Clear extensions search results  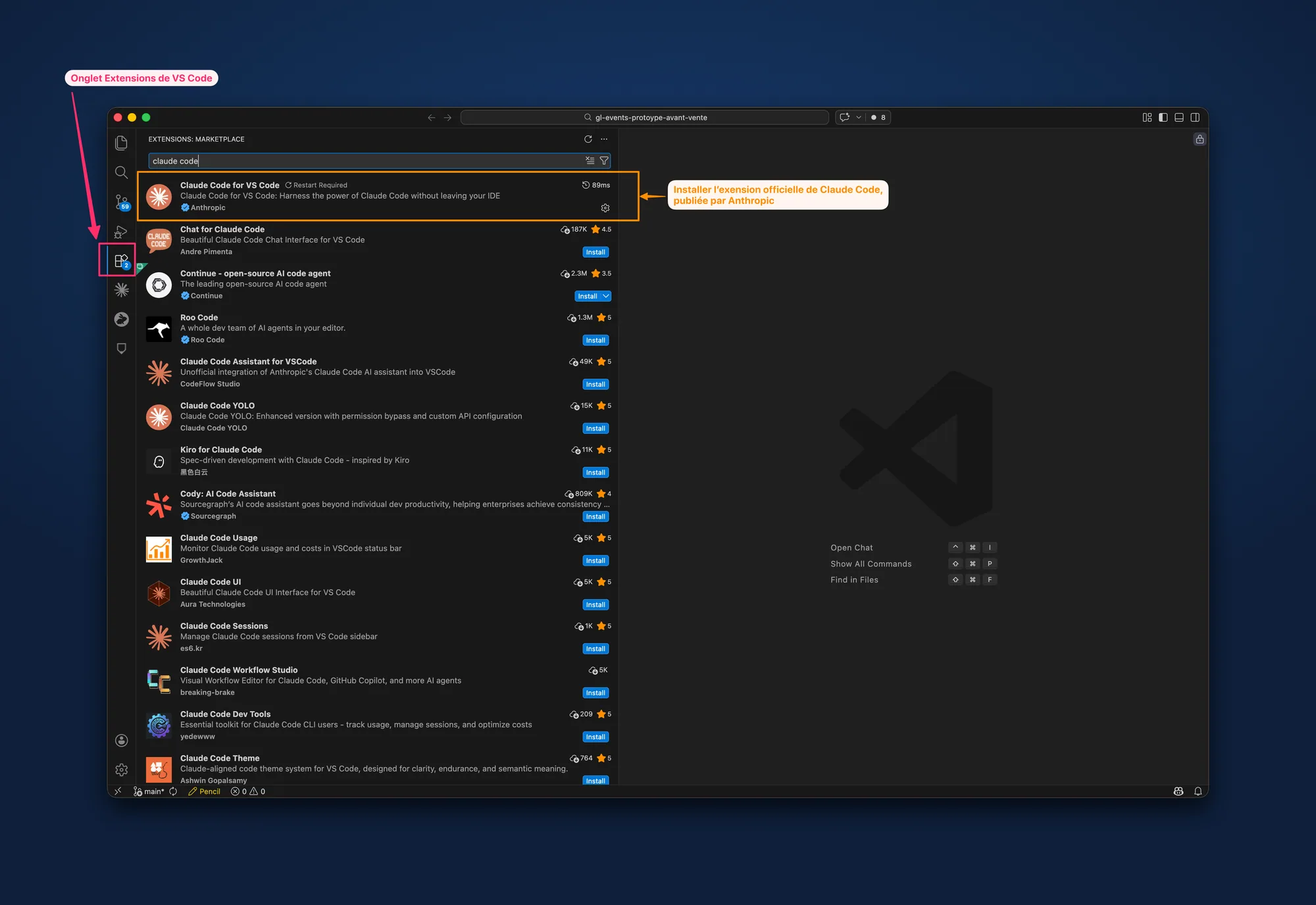point(590,160)
